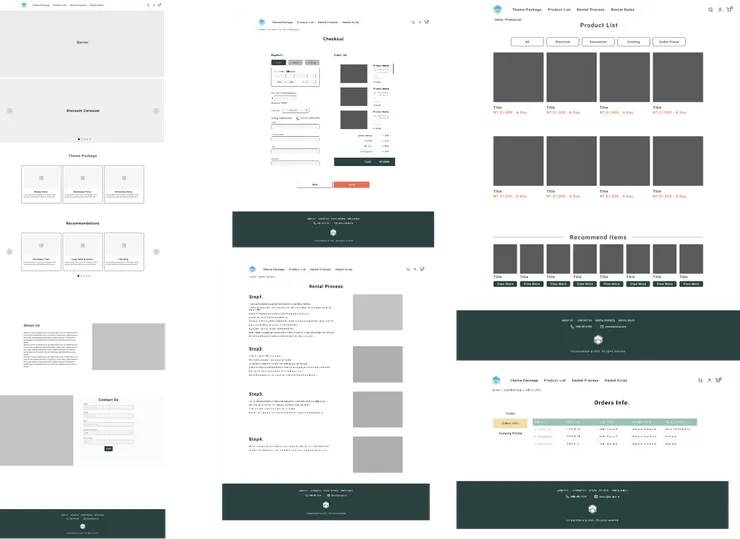Viewport: 740px width, 539px height.
Task: Click the cart icon on the home page header
Action: click(x=160, y=5)
